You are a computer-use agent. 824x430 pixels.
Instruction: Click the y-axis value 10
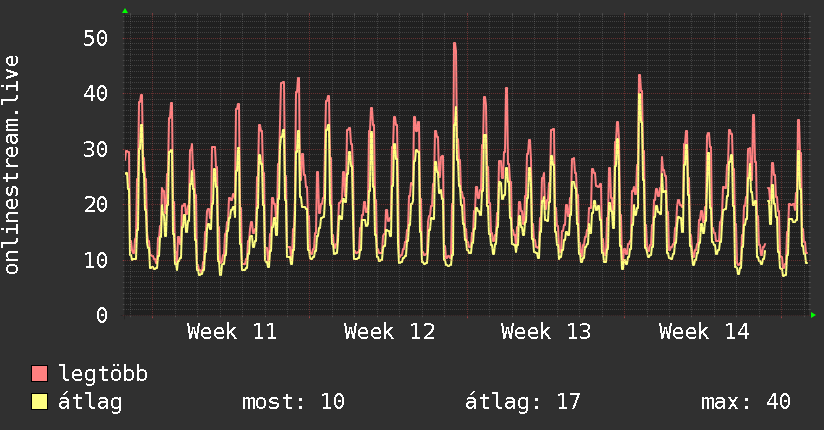[96, 260]
